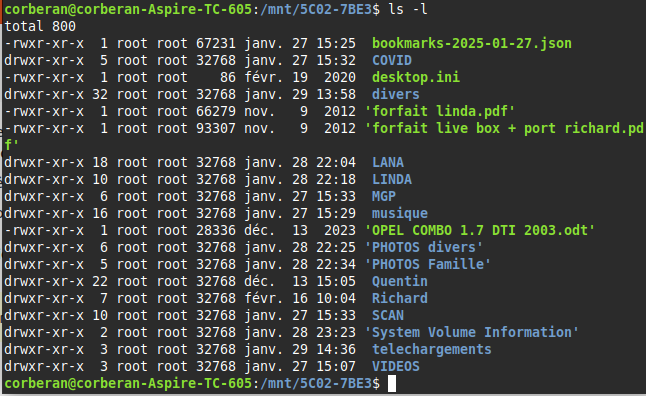The image size is (646, 396).
Task: Click 'forfait live box + port richard' file name
Action: tap(504, 128)
